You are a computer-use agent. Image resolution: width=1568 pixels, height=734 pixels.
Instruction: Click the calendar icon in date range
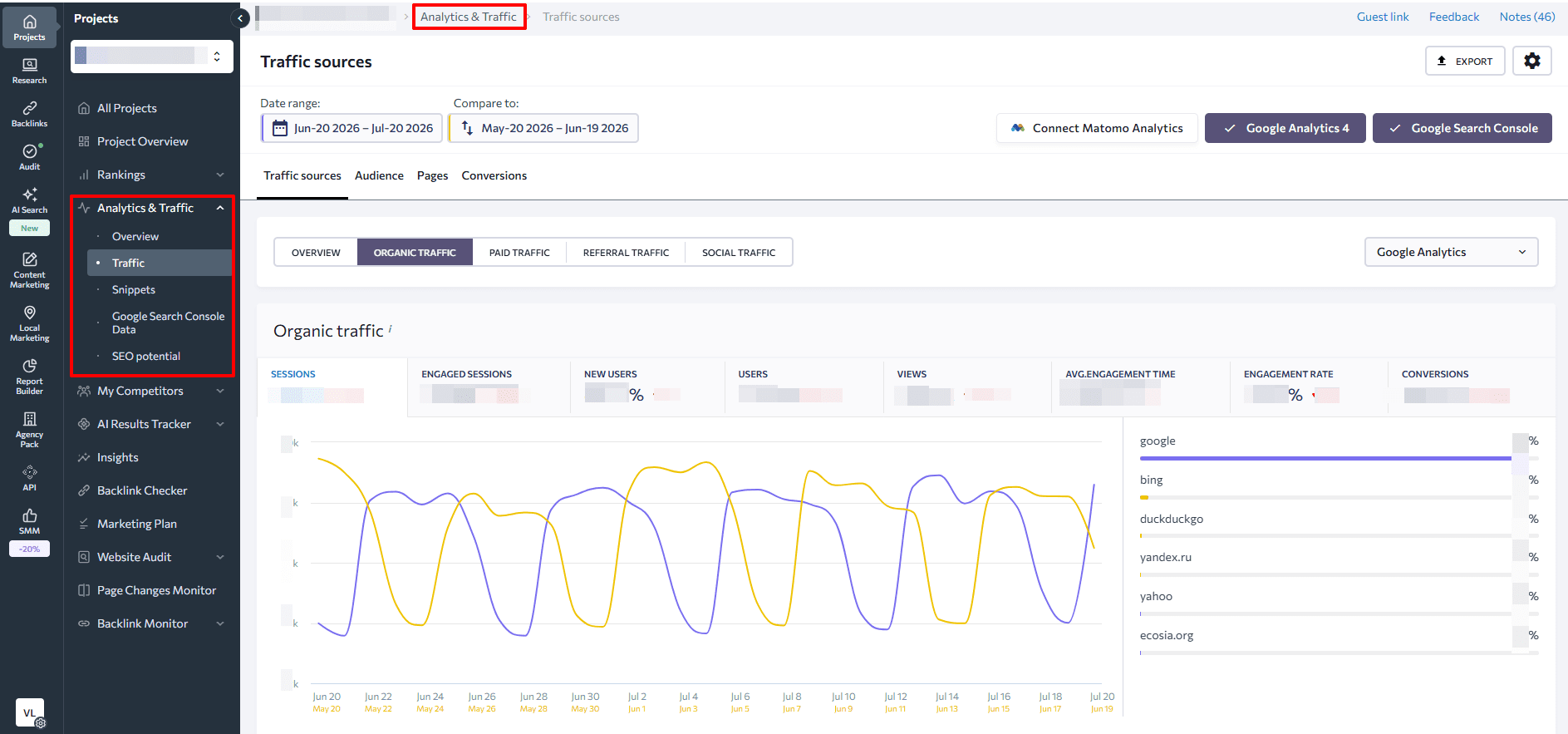click(280, 128)
